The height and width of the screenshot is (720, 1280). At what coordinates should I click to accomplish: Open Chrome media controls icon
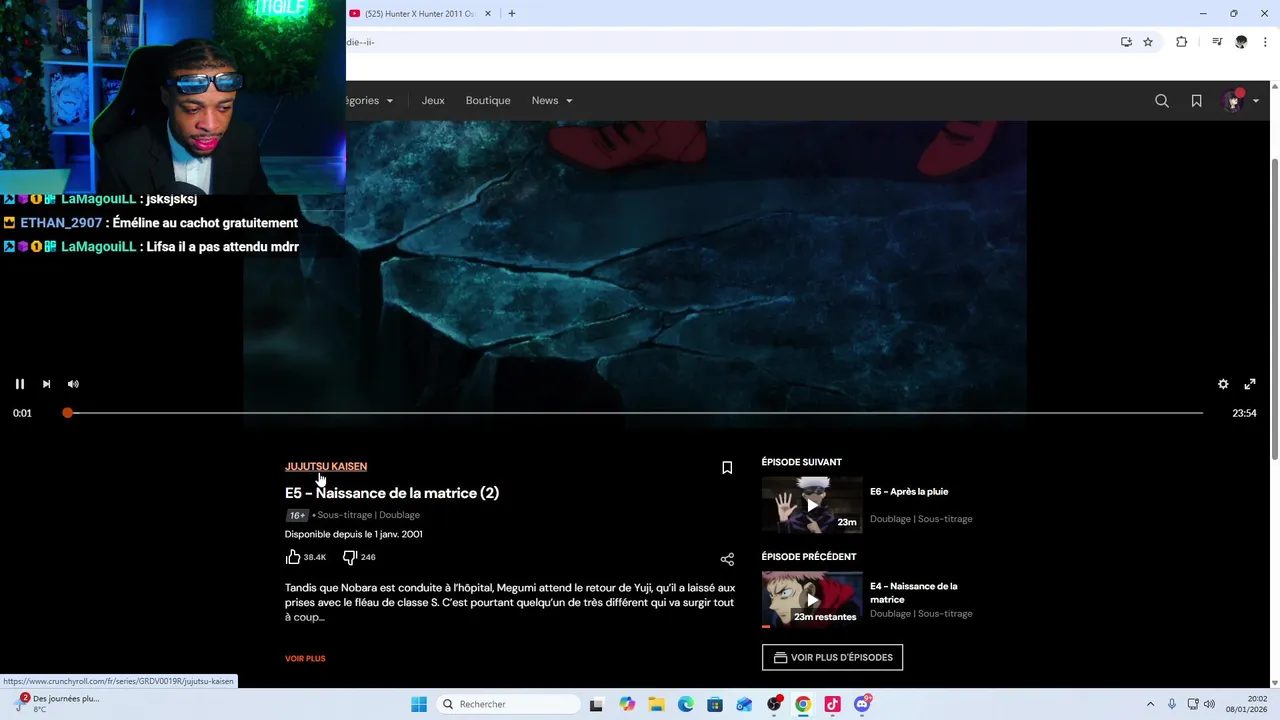(1217, 42)
